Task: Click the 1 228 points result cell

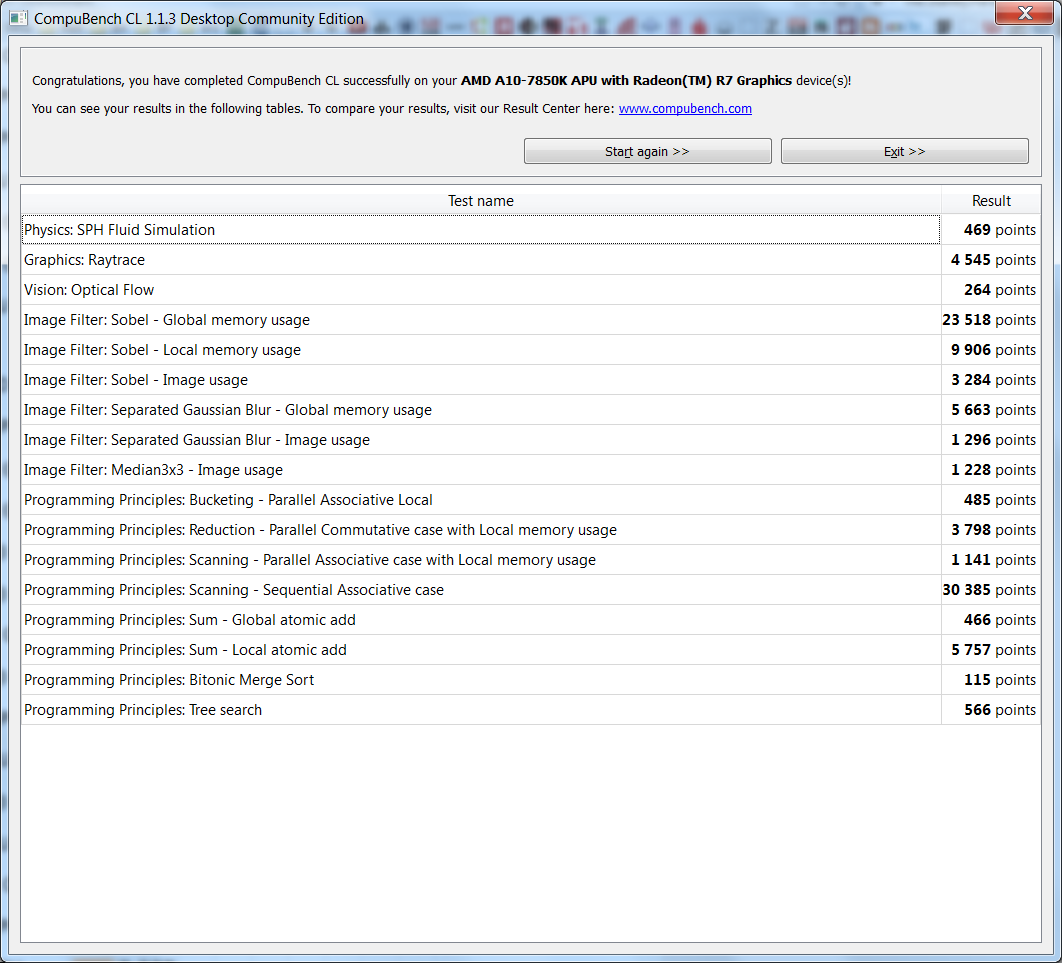Action: (991, 470)
